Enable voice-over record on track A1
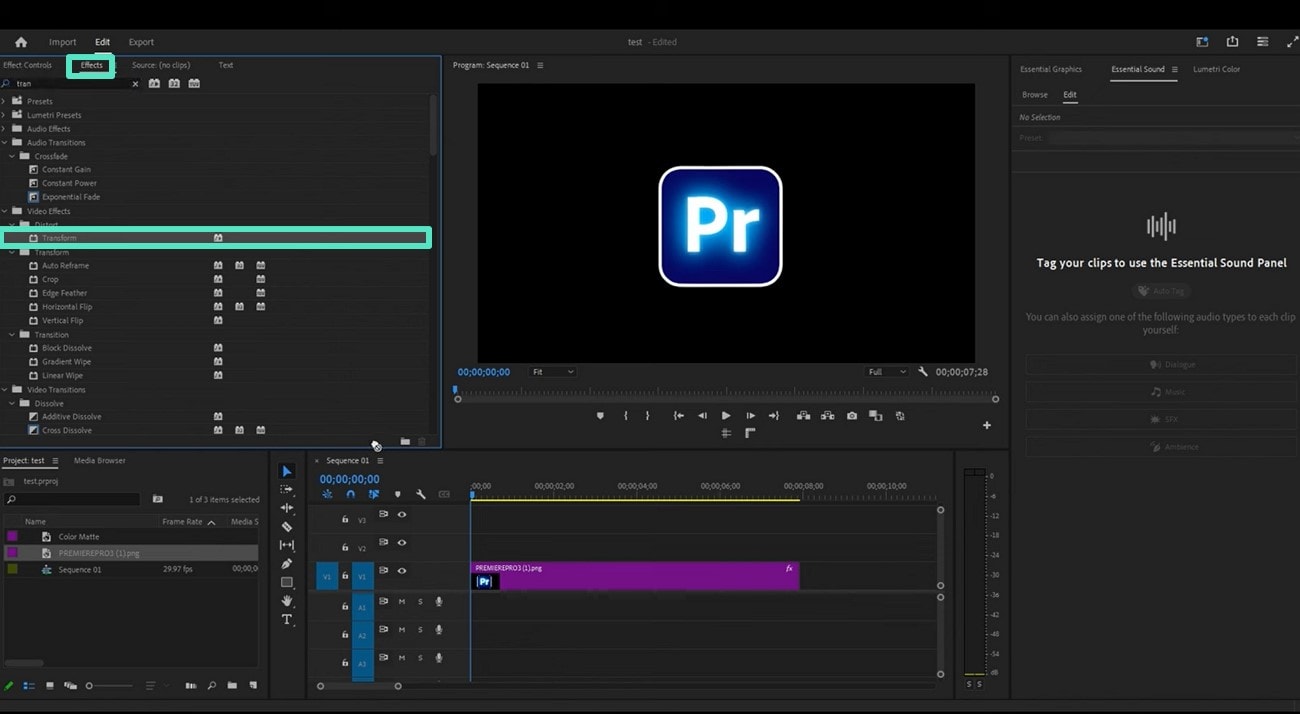 [x=439, y=602]
